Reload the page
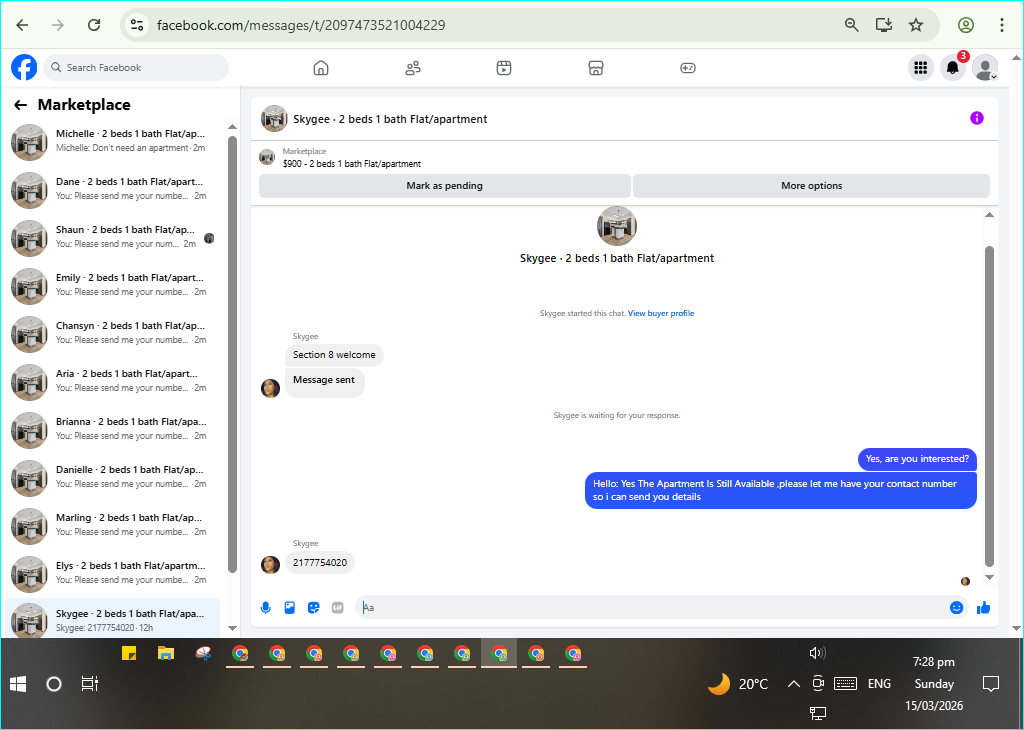 tap(94, 25)
